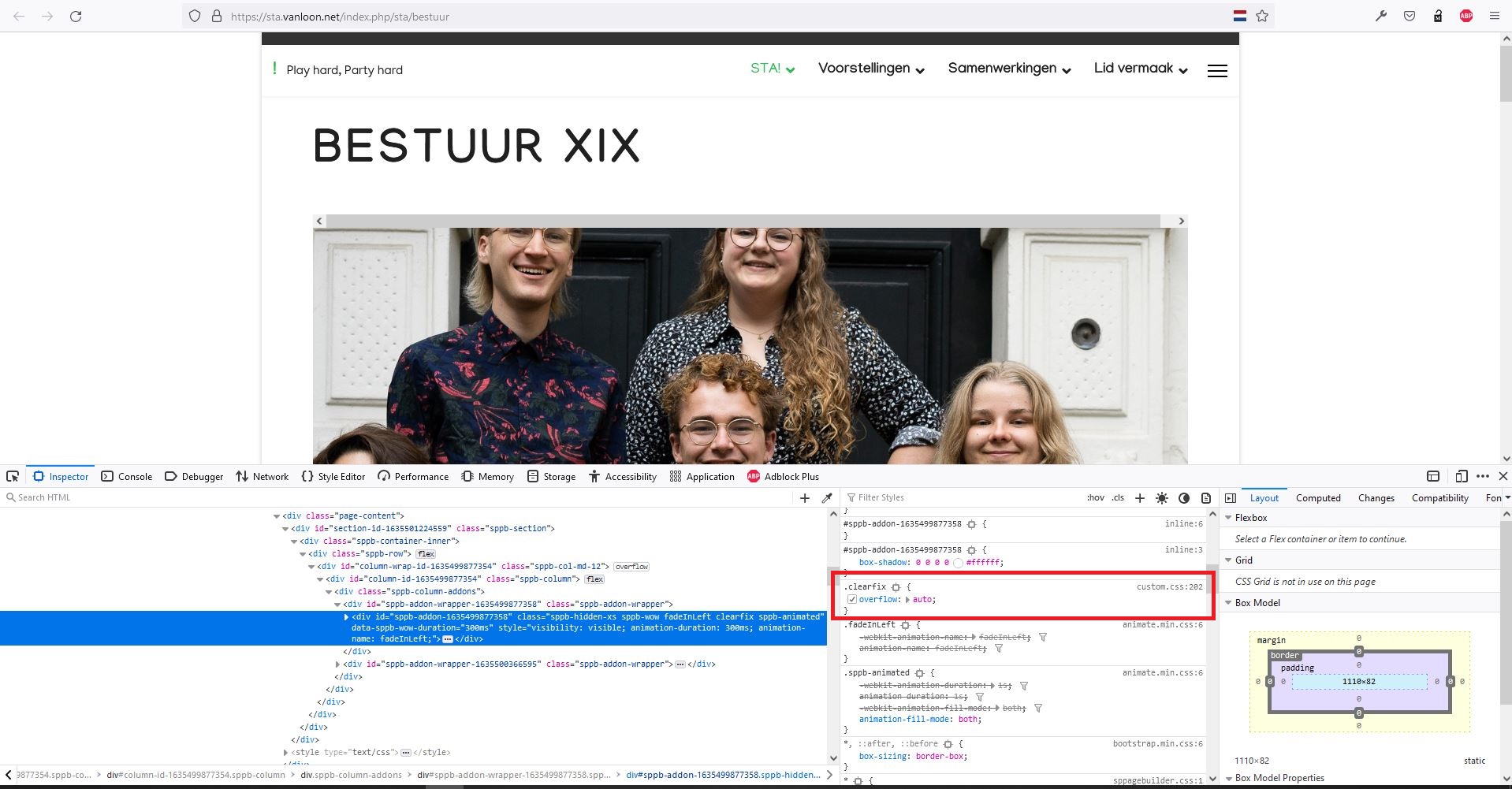
Task: Open custom.css:202 source link
Action: (x=1169, y=587)
